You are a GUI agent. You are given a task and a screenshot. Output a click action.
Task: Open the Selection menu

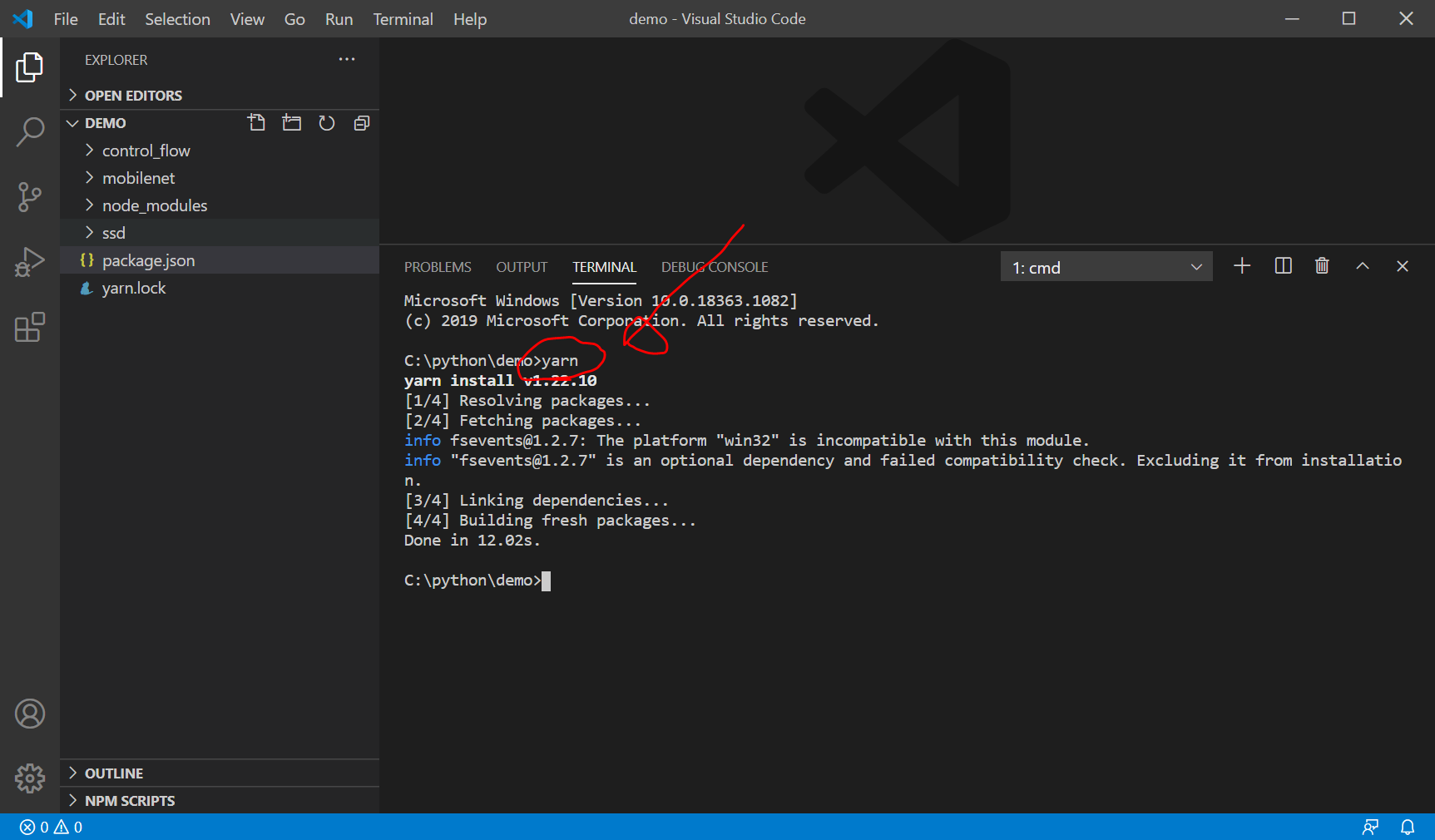click(177, 19)
